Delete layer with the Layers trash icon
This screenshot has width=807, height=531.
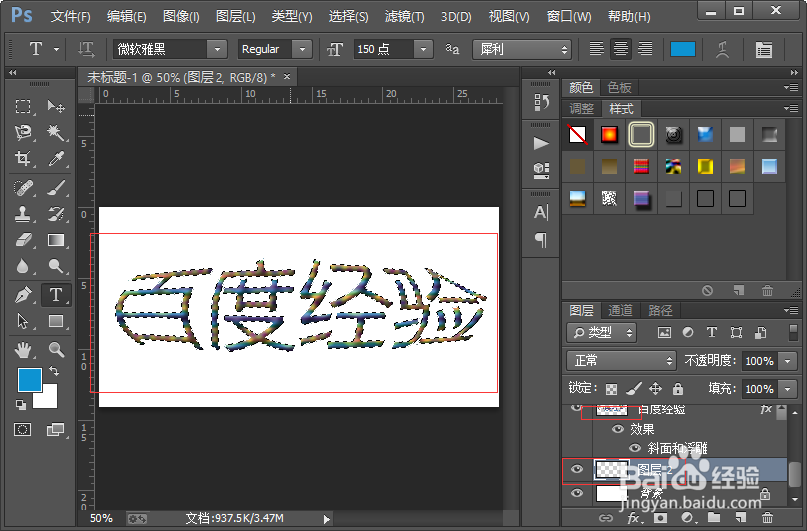click(x=767, y=518)
